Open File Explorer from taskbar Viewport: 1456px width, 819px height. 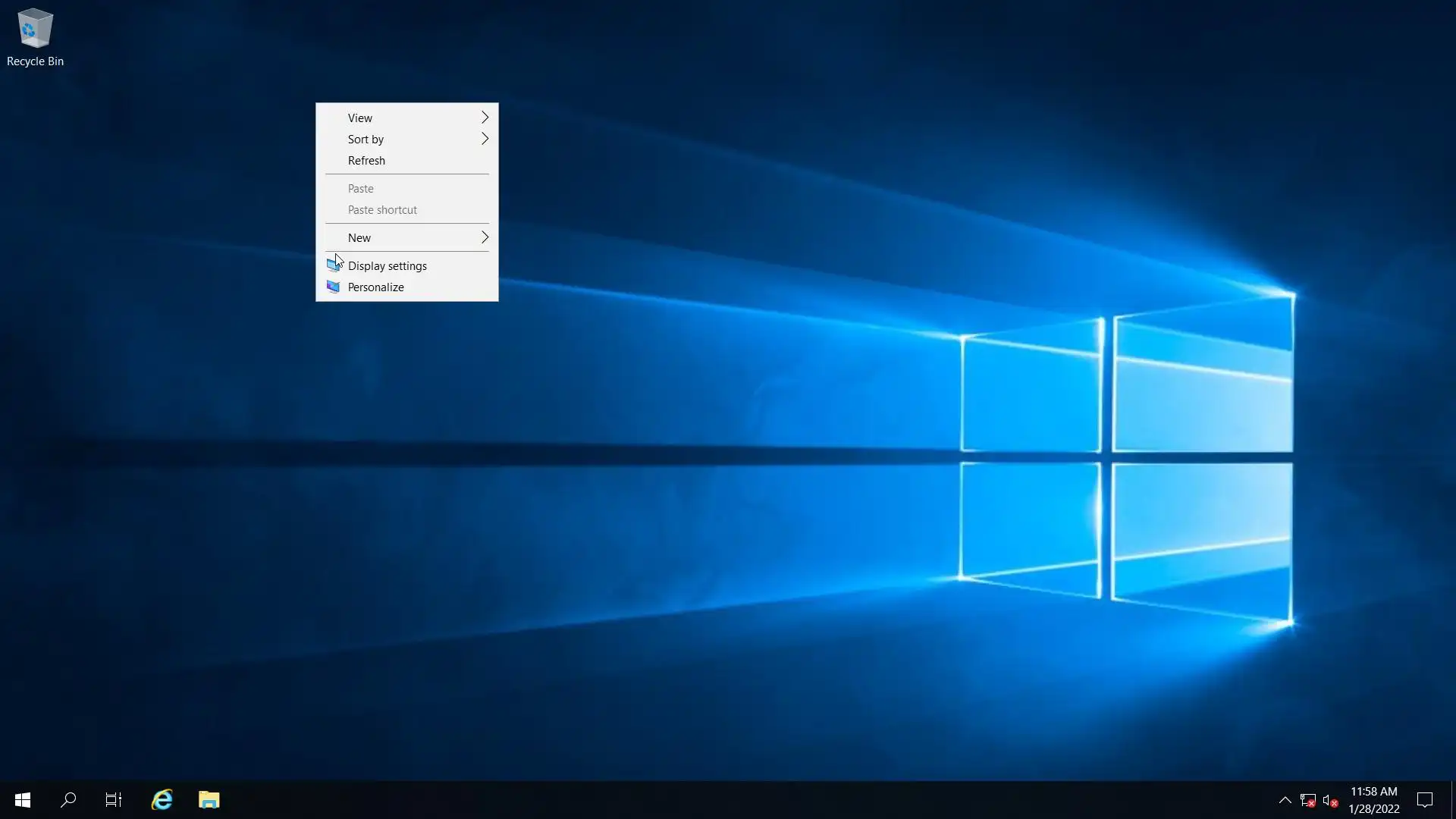[x=209, y=800]
